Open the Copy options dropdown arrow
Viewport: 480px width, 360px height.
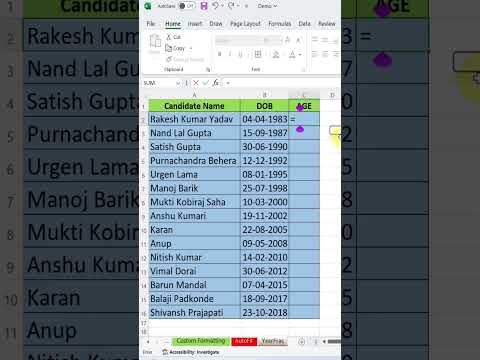(191, 49)
